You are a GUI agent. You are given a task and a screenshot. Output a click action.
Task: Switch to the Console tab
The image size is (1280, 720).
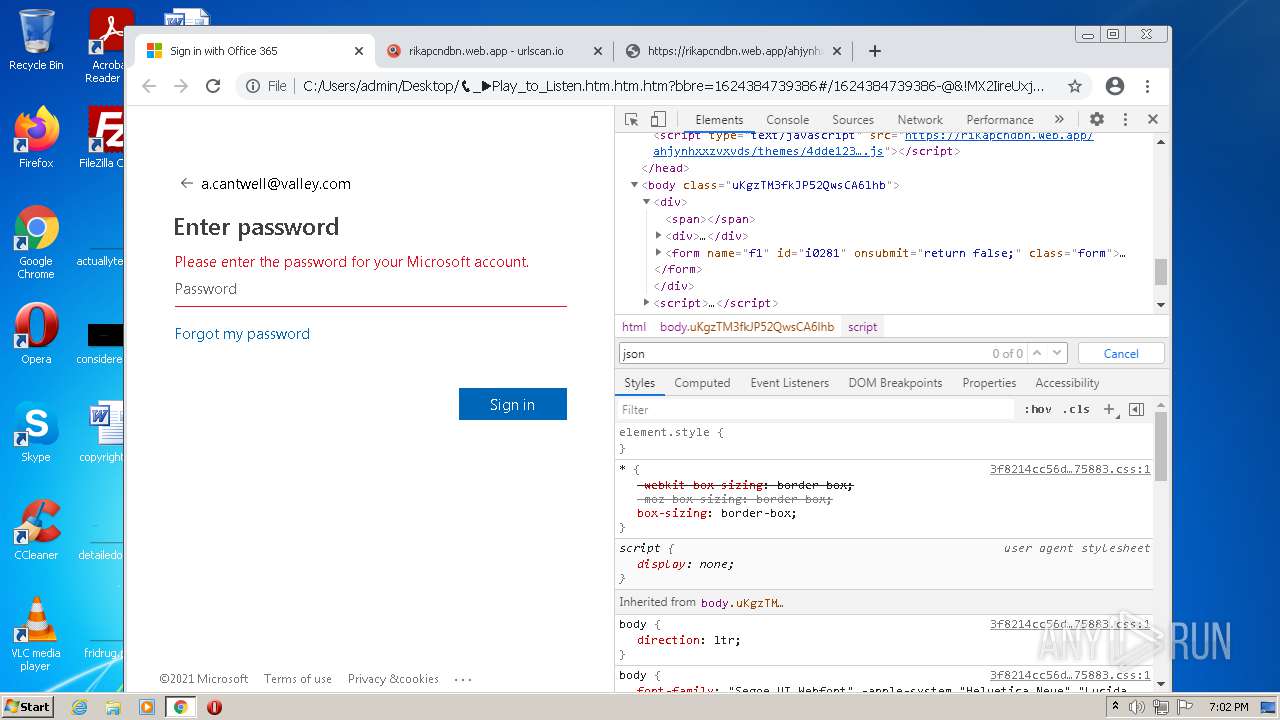click(787, 119)
